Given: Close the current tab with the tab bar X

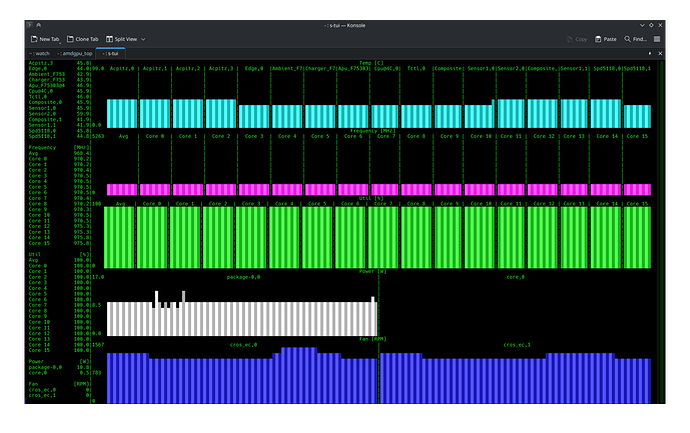Looking at the screenshot, I should click(660, 53).
